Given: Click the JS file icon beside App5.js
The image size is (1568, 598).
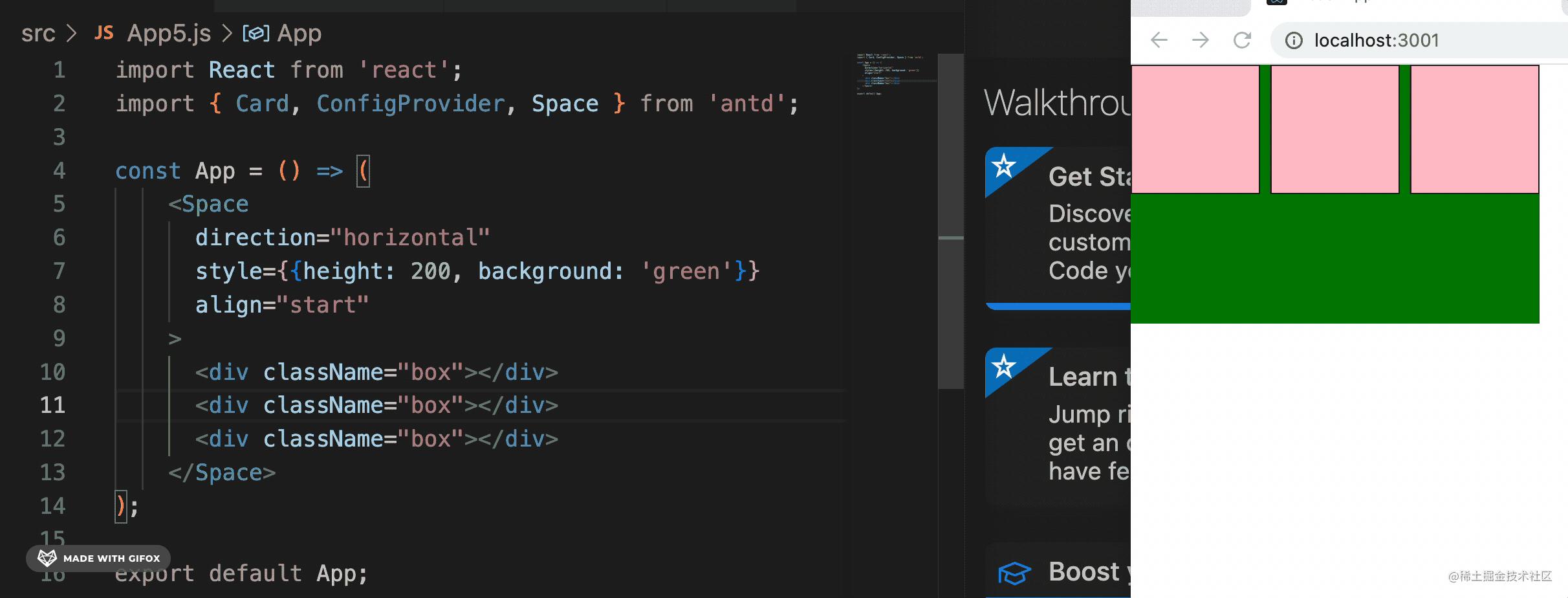Looking at the screenshot, I should 103,32.
